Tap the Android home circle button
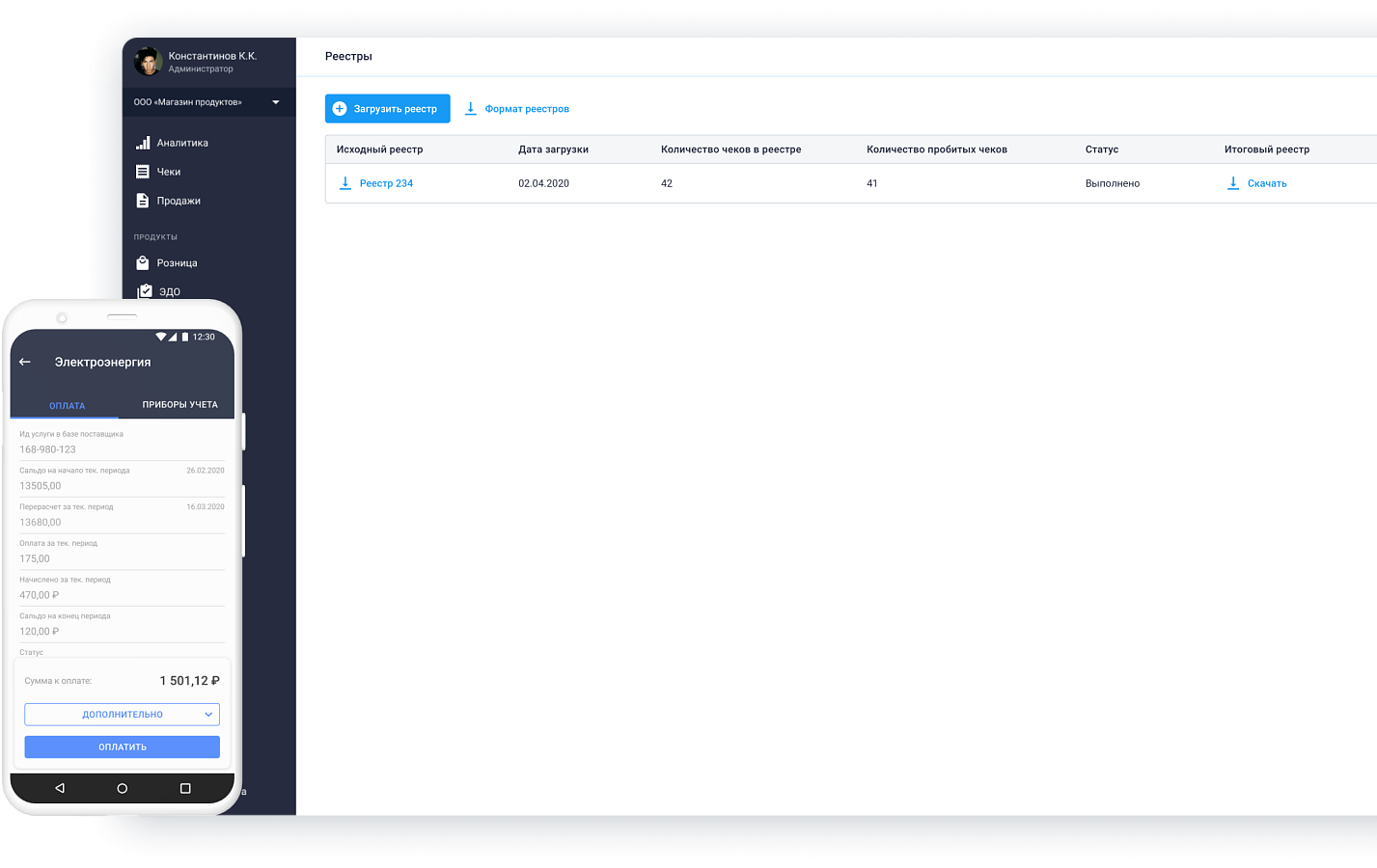1377x868 pixels. click(123, 788)
